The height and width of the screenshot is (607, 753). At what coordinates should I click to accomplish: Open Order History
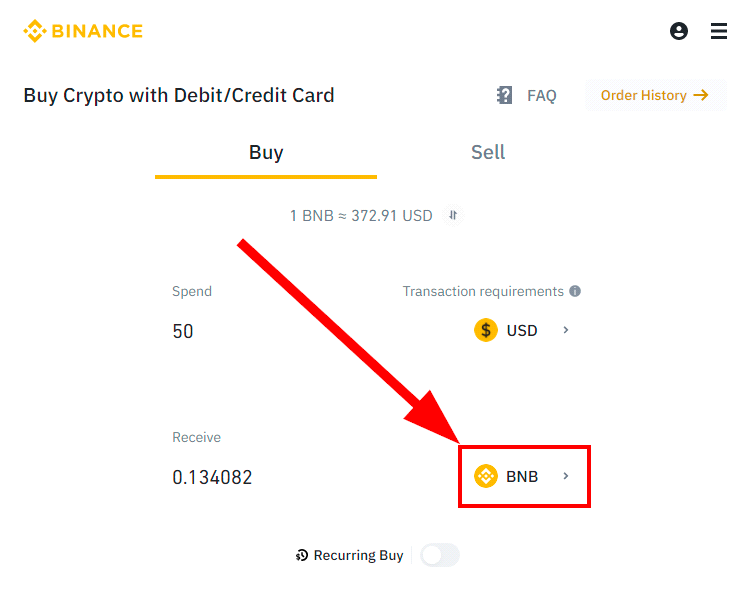click(x=655, y=96)
